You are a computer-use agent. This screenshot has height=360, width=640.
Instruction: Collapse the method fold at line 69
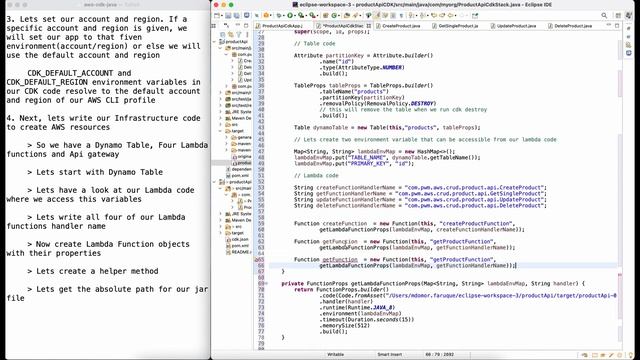[x=267, y=283]
